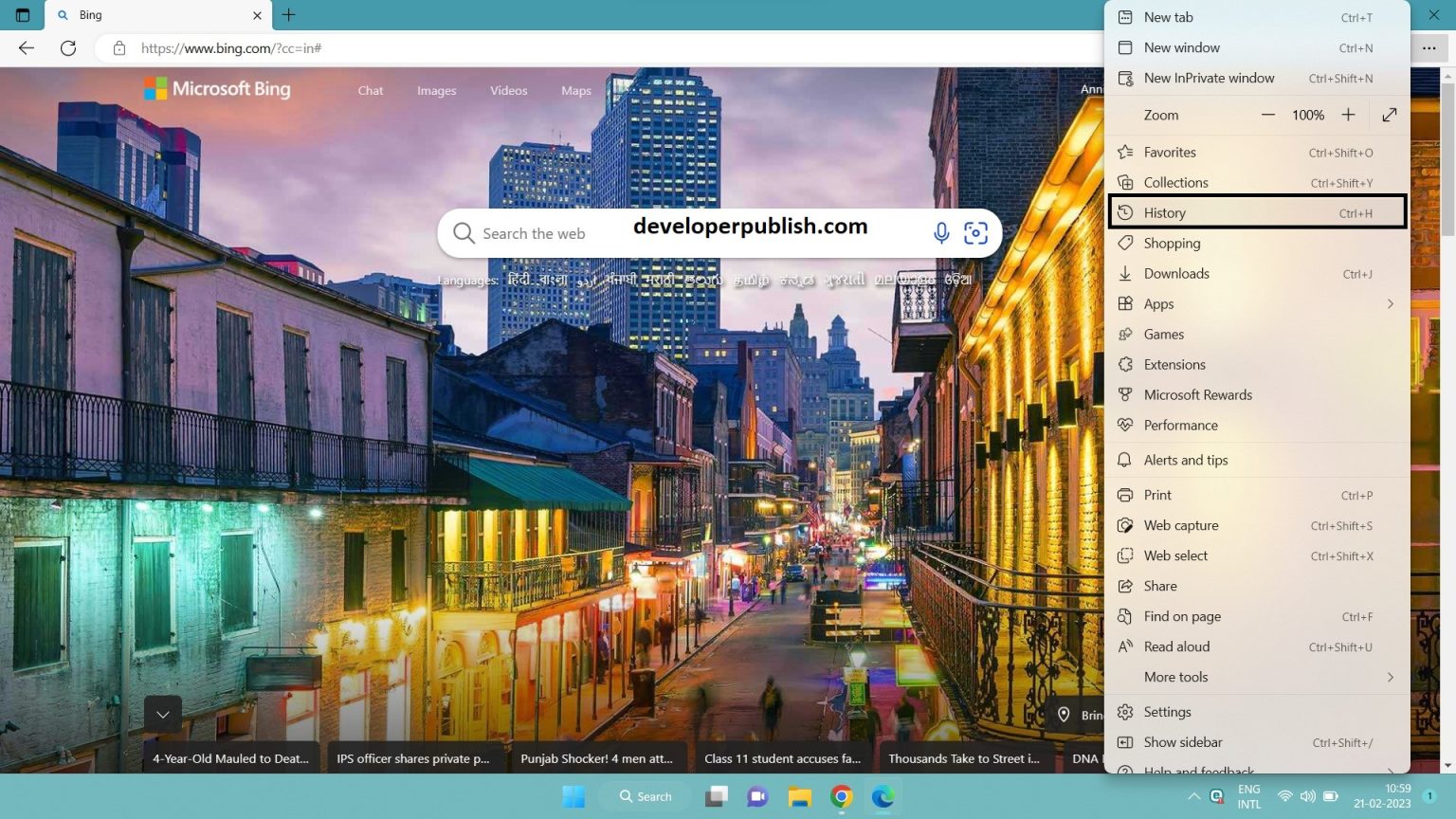This screenshot has height=819, width=1456.
Task: Click the downward chevron above the news strip
Action: (162, 714)
